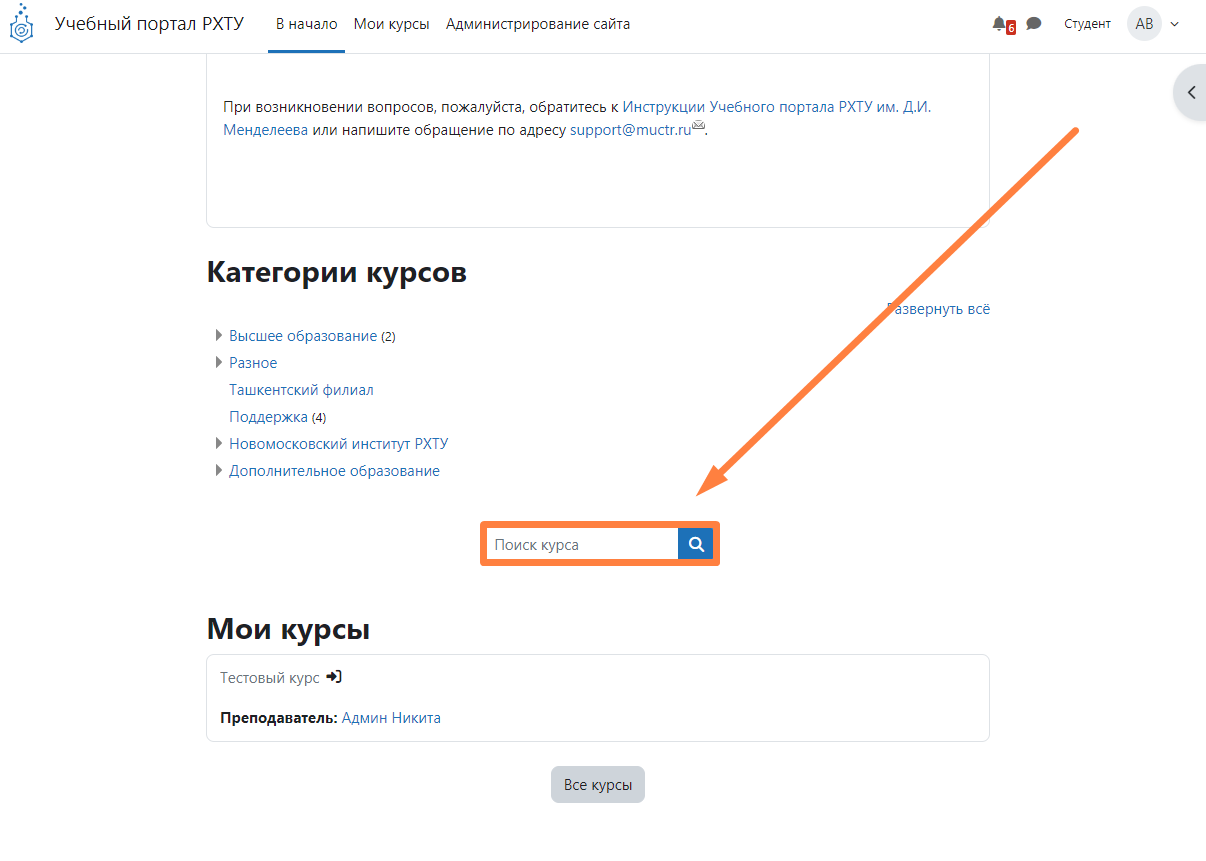
Task: Open the messages chat bubble icon
Action: pyautogui.click(x=1034, y=24)
